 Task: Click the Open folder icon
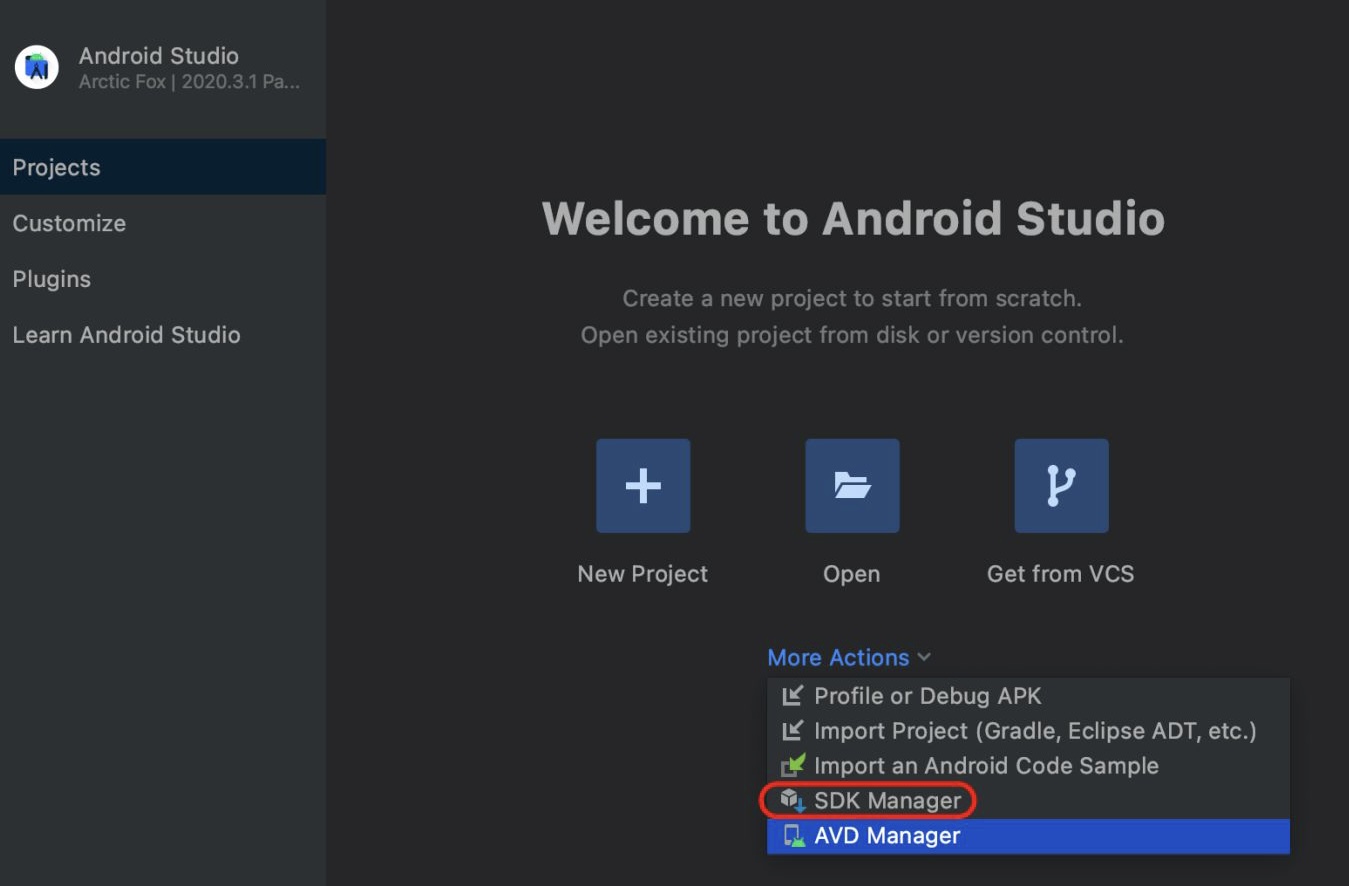click(x=852, y=486)
